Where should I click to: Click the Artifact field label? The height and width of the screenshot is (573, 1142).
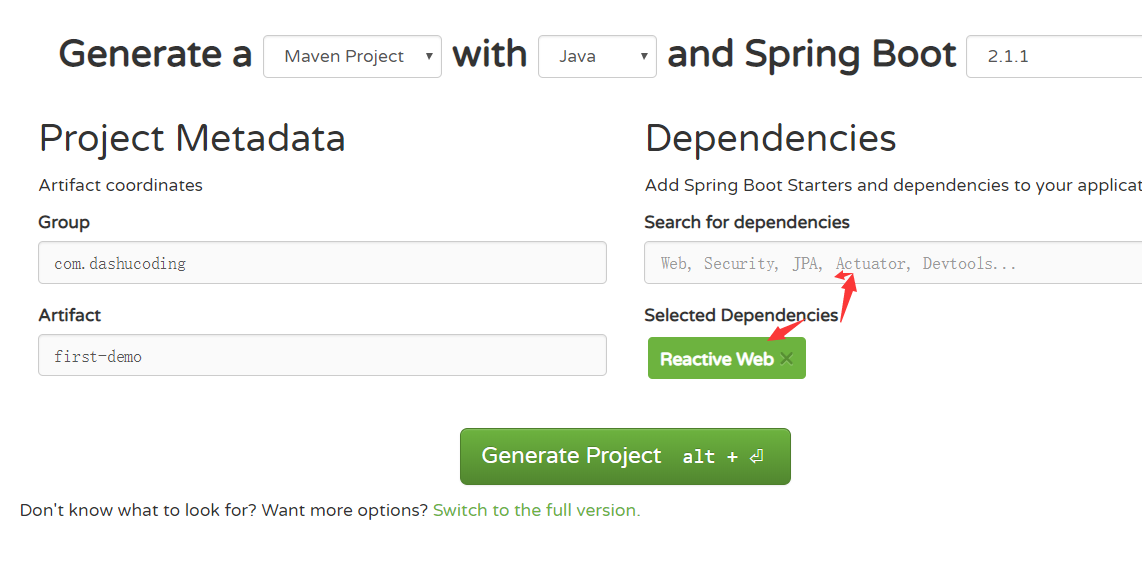(x=70, y=315)
